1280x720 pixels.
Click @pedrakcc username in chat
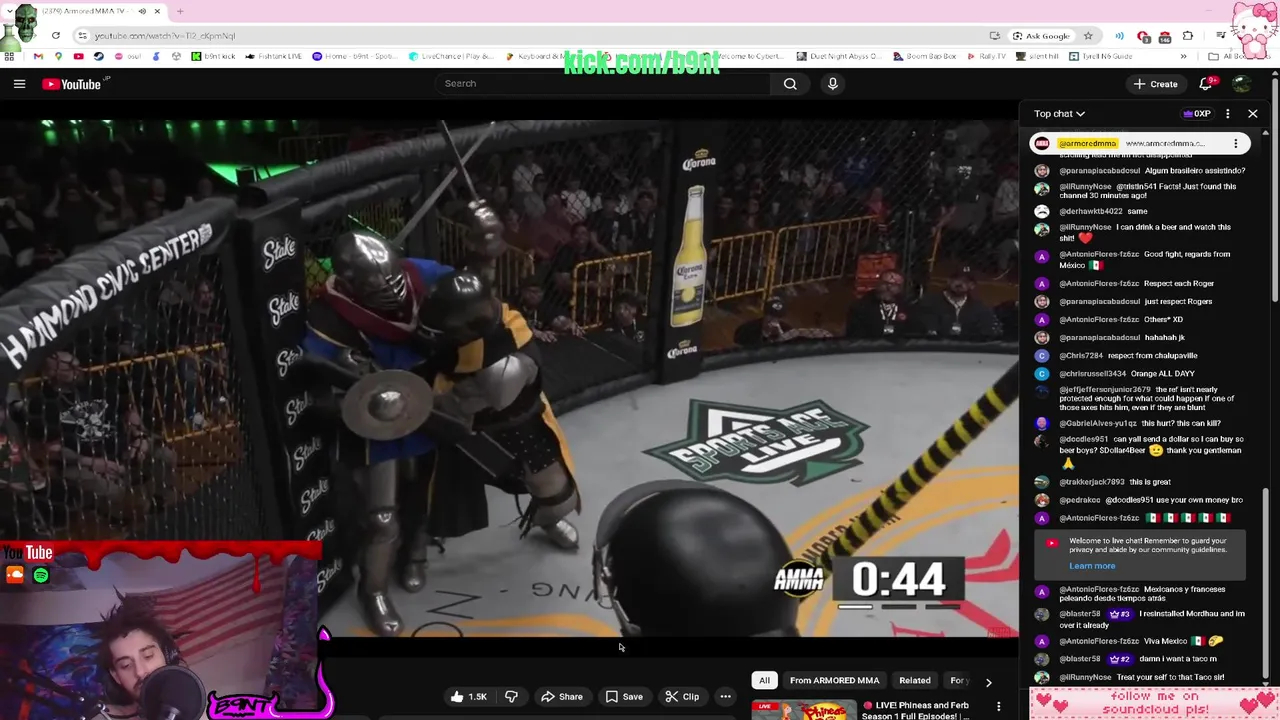pyautogui.click(x=1080, y=500)
